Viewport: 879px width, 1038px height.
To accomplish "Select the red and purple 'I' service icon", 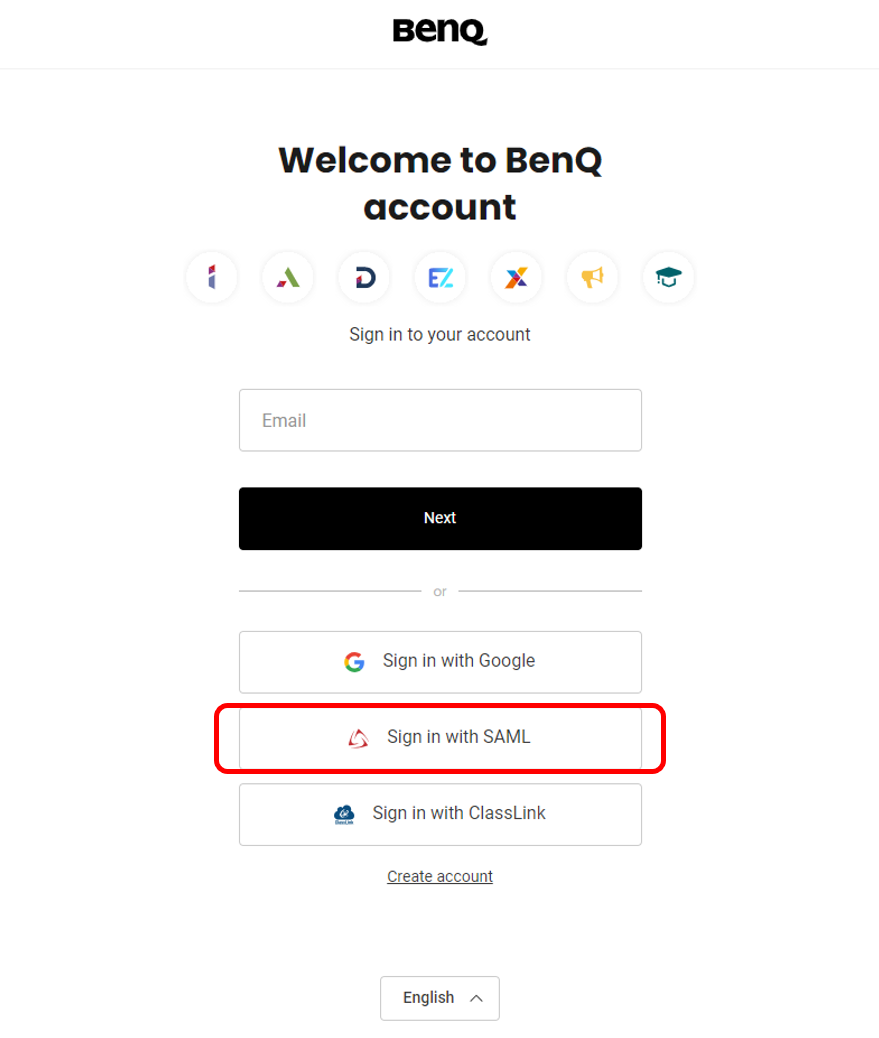I will [212, 277].
